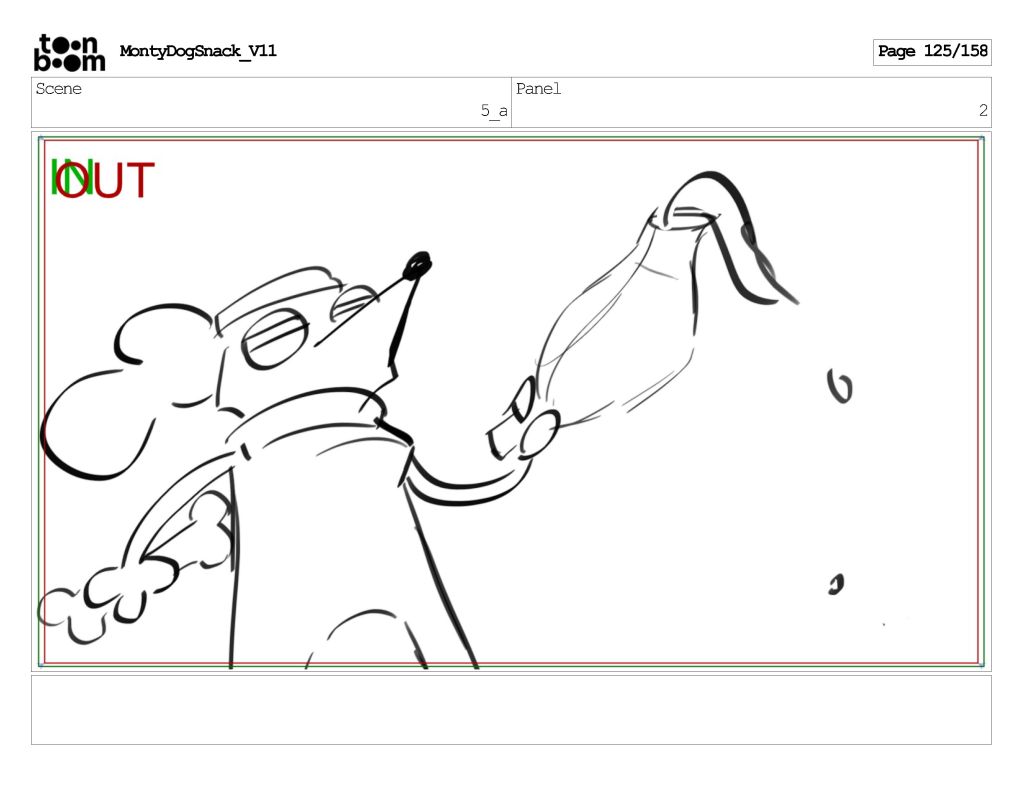The image size is (1024, 791).
Task: Click the empty notes box below the panel
Action: (x=511, y=709)
